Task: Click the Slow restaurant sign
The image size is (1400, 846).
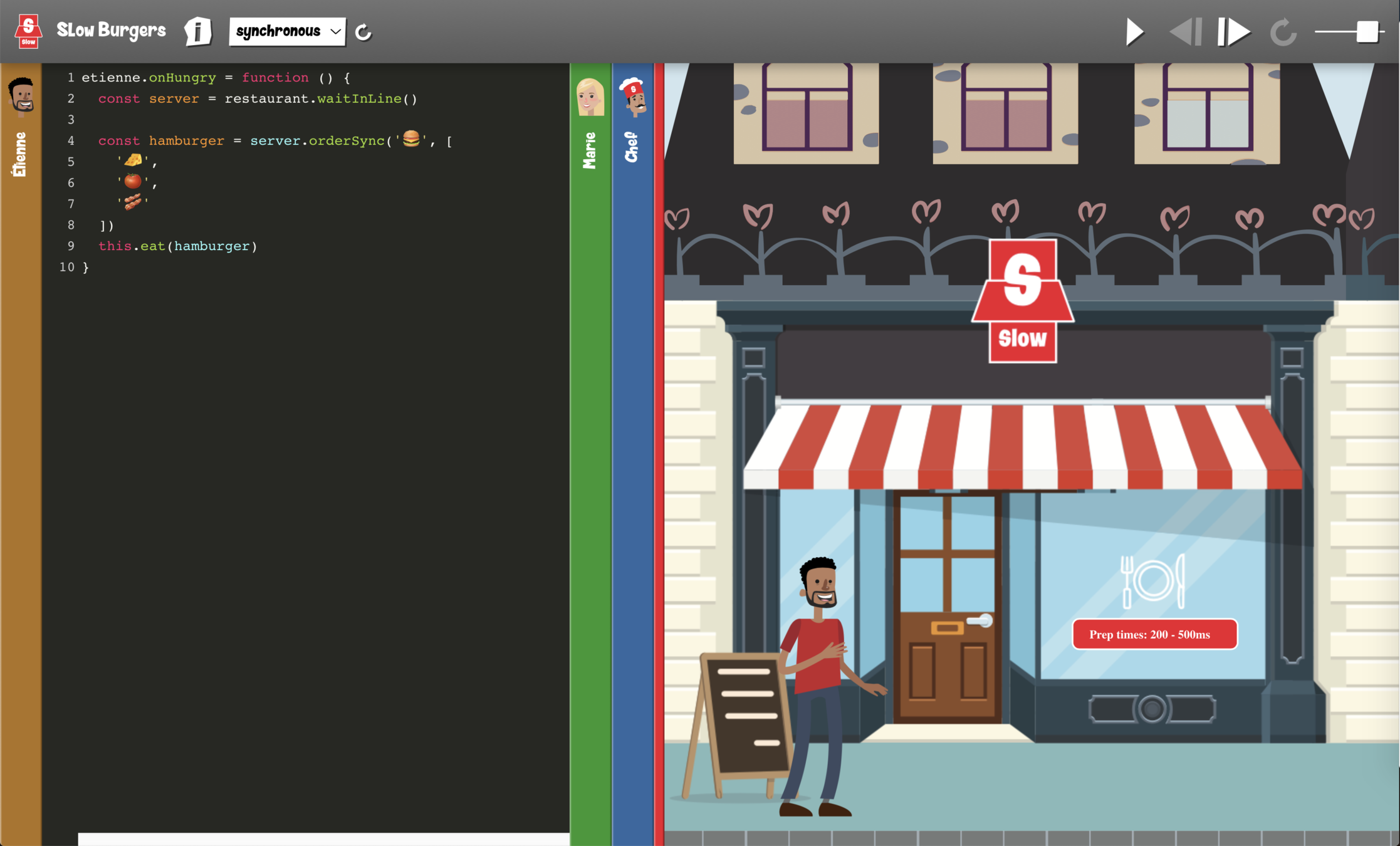Action: (x=1022, y=301)
